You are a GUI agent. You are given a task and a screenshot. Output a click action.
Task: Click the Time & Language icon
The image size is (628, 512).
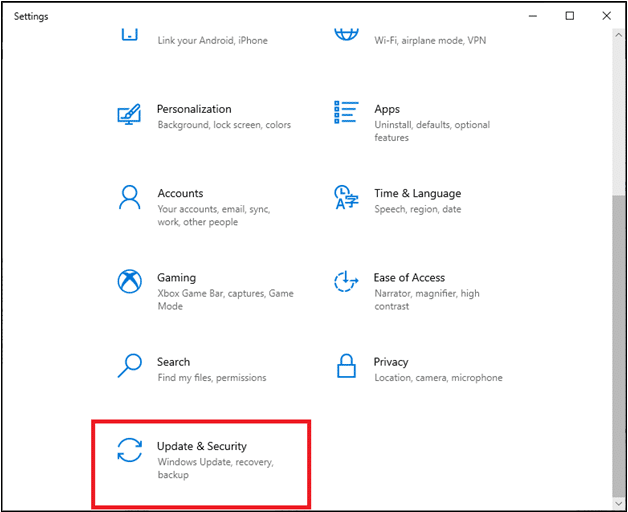346,197
